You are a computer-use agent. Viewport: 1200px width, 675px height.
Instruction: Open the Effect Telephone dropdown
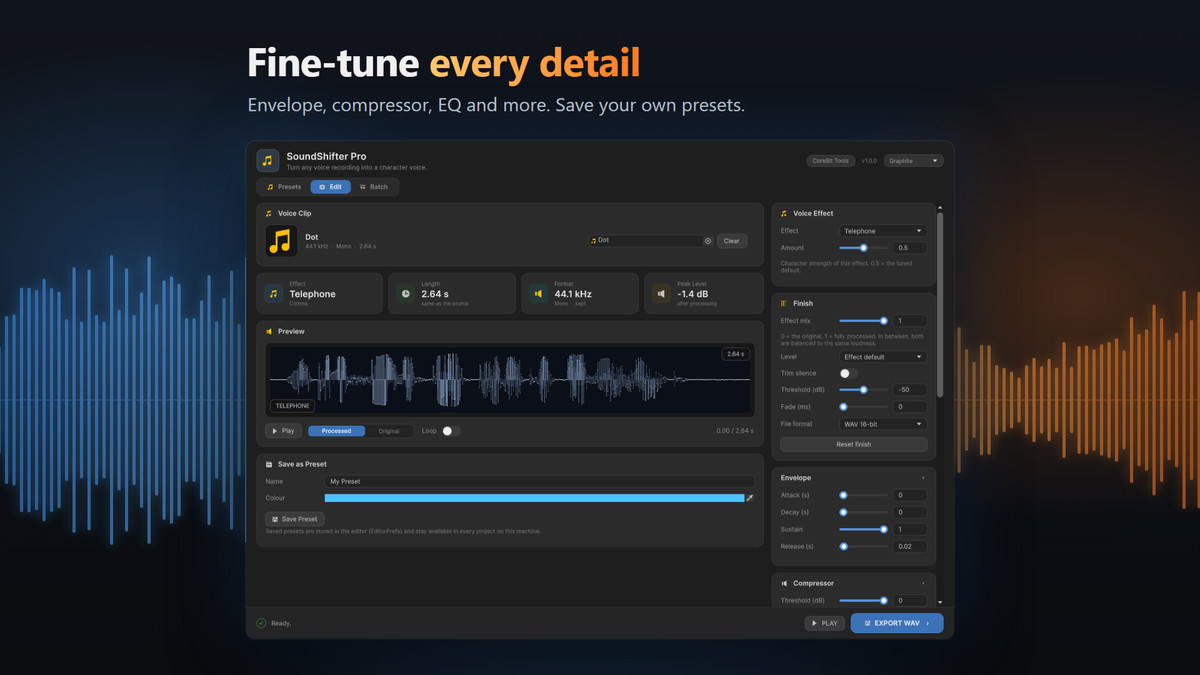pyautogui.click(x=882, y=231)
